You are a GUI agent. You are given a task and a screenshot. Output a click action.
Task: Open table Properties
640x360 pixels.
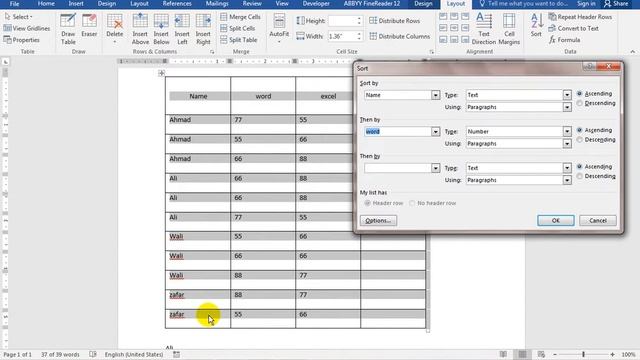point(22,40)
